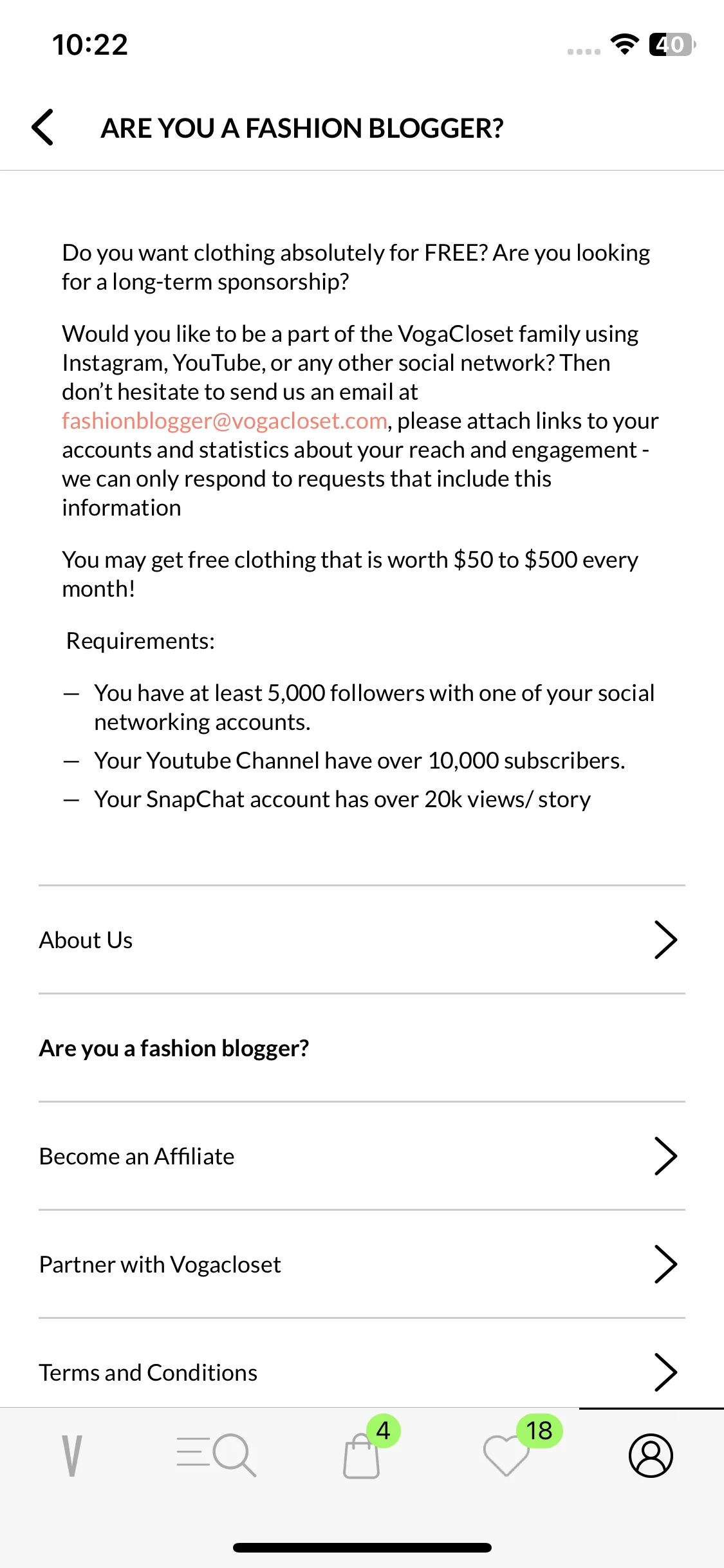This screenshot has height=1568, width=724.
Task: Select Are you a fashion blogger? item
Action: point(362,1048)
